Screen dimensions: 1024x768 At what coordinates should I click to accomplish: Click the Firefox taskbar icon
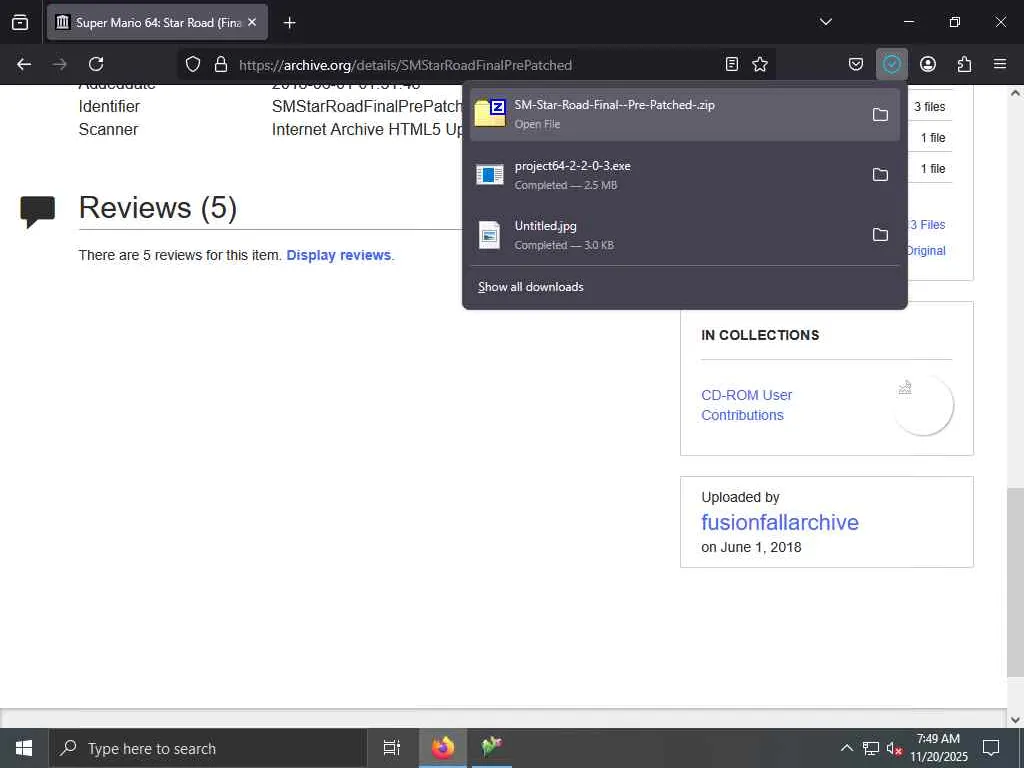pos(443,748)
